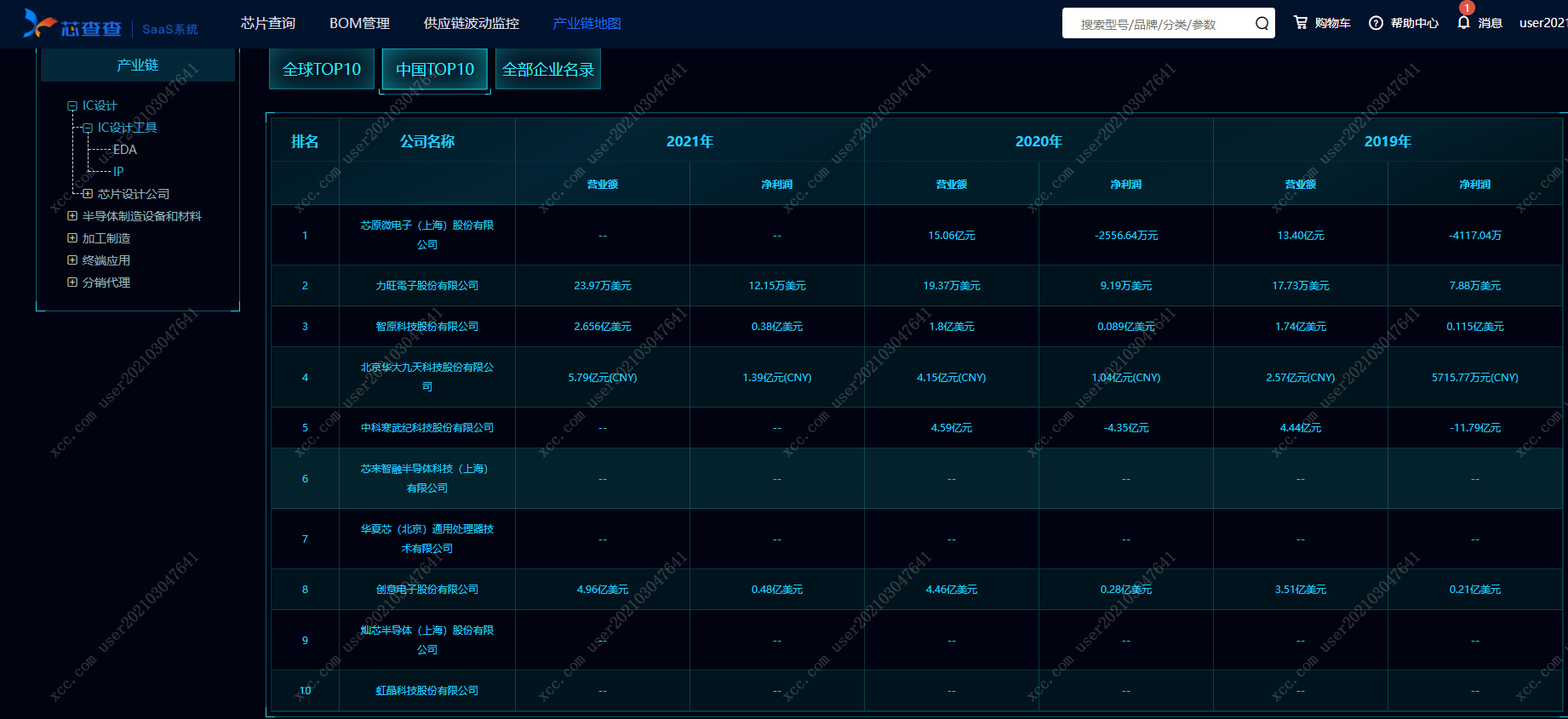Select IP in the tree
The image size is (1568, 719).
118,172
